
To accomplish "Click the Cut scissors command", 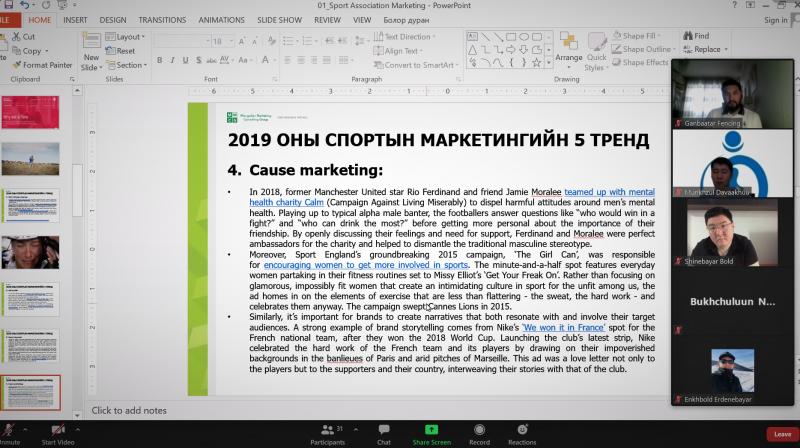I will coord(23,36).
